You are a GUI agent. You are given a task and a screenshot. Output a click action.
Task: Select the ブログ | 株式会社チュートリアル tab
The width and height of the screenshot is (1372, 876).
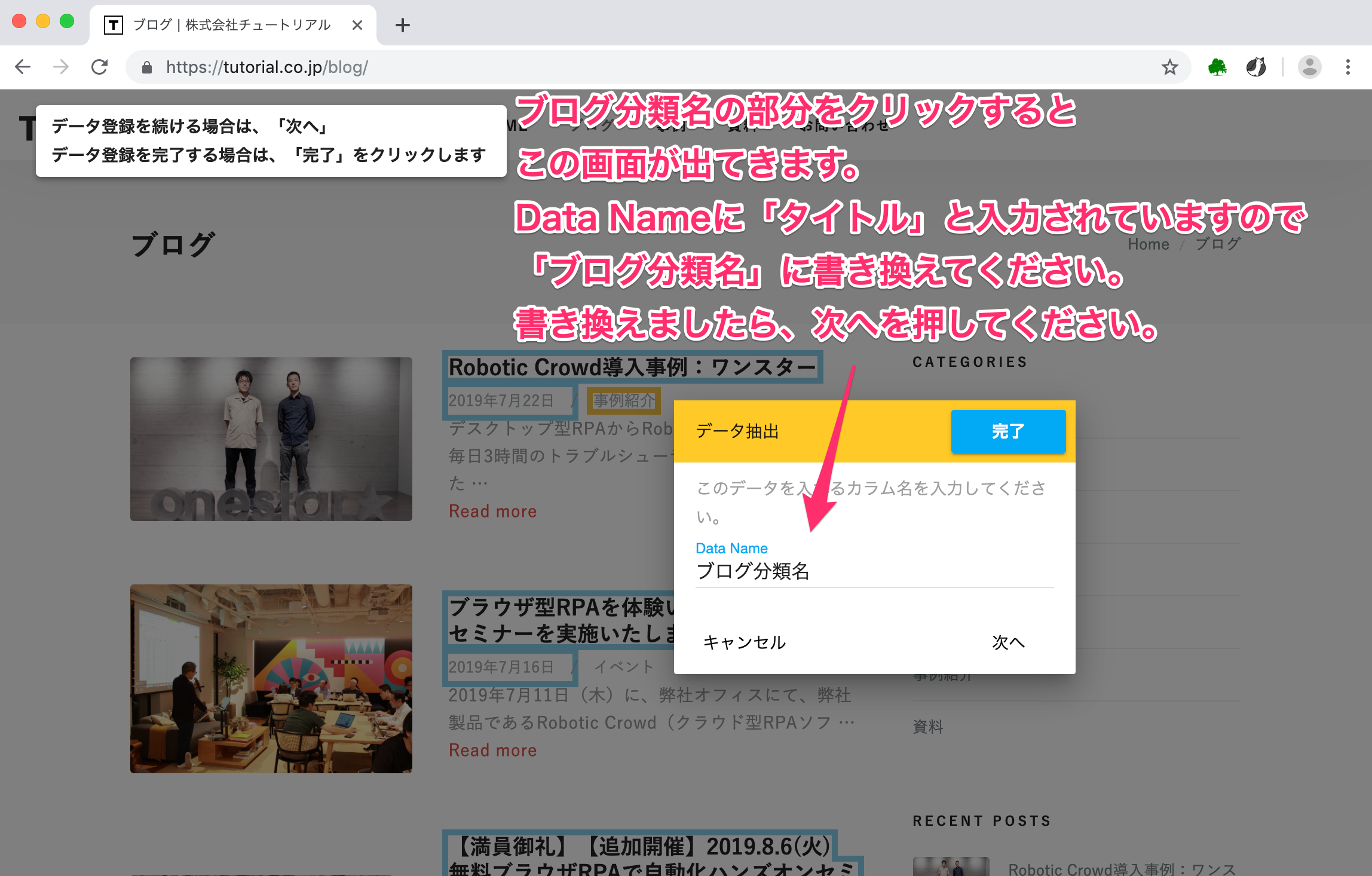click(x=230, y=25)
